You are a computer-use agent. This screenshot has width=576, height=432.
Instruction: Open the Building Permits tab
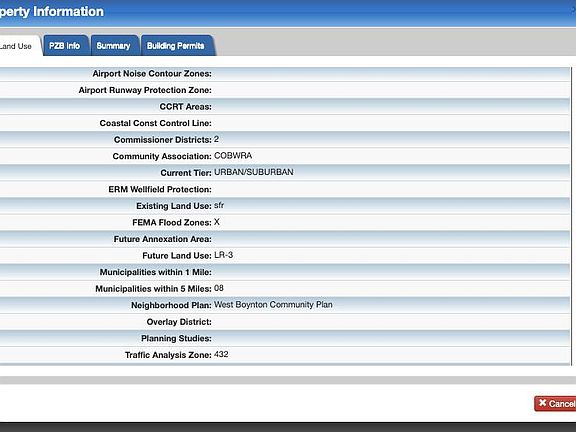(176, 46)
